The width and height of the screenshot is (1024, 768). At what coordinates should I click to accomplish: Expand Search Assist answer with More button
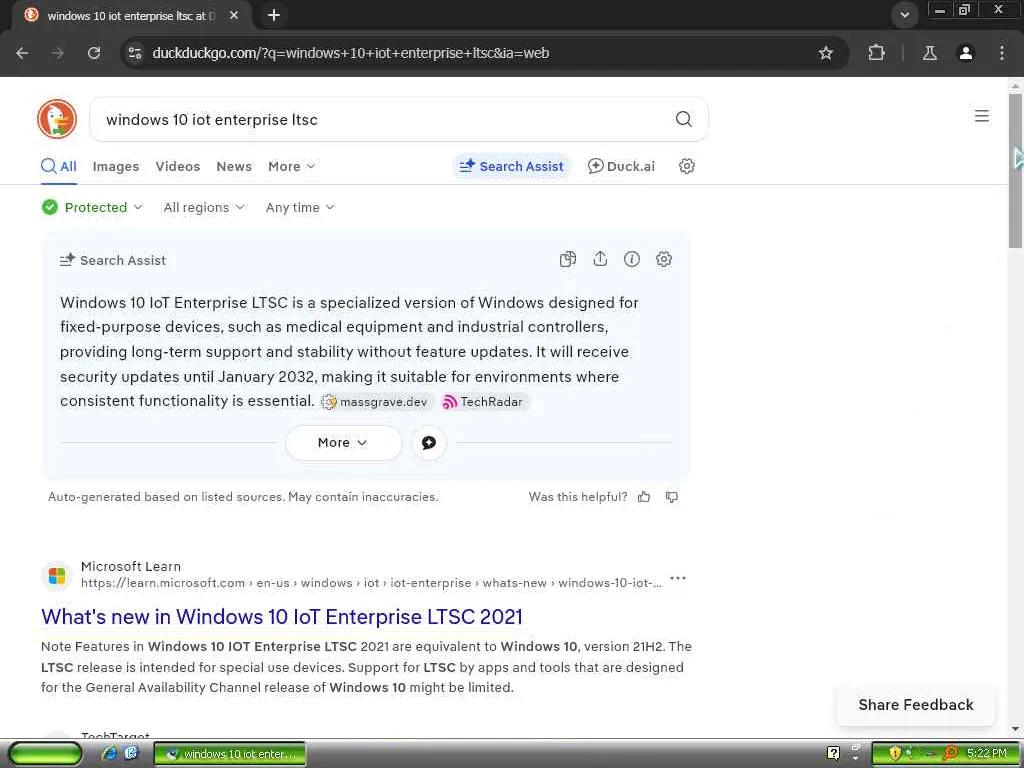(x=344, y=443)
